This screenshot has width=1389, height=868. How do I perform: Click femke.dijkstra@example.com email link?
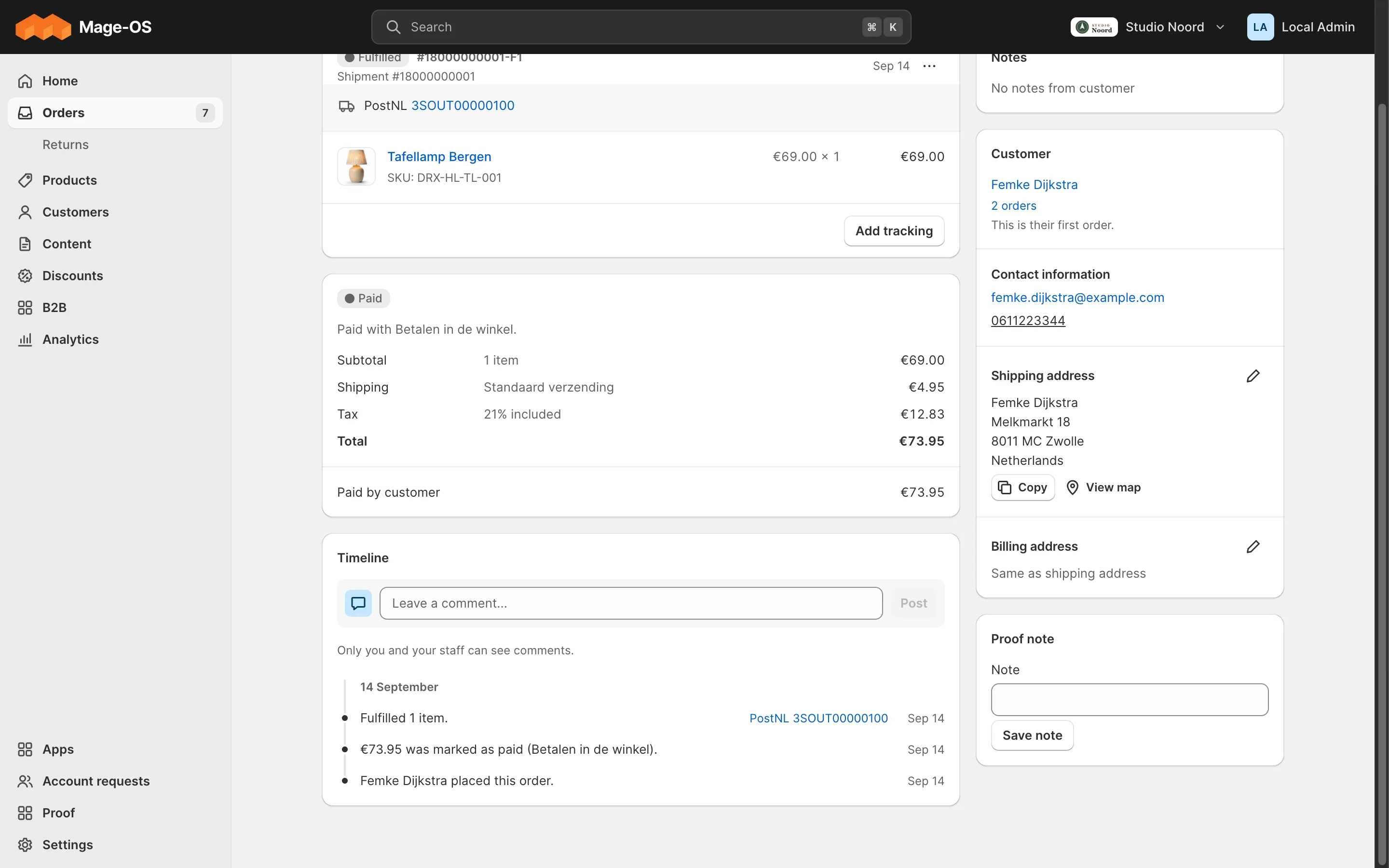1077,298
